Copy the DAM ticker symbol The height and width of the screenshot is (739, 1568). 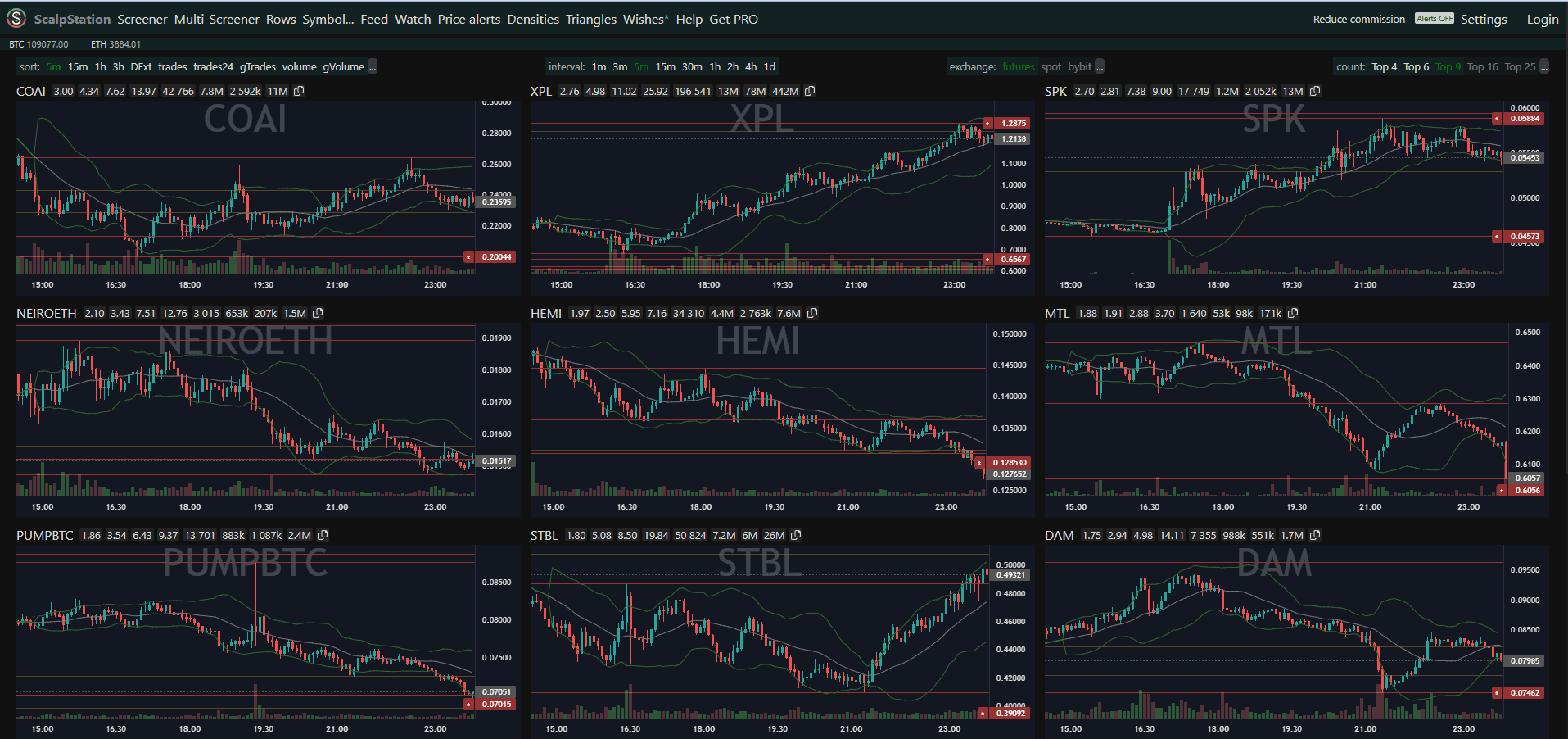(x=1315, y=535)
